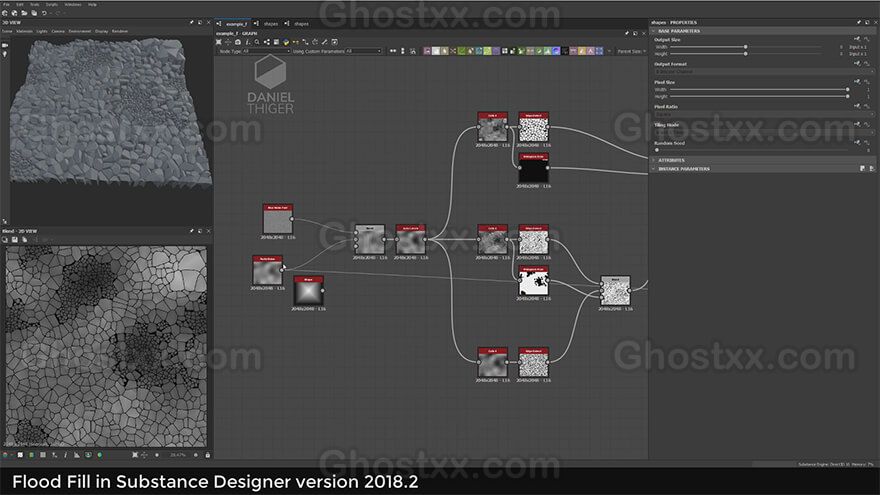Click fit-to-view icon in graph toolbar
This screenshot has width=880, height=495.
coord(218,42)
